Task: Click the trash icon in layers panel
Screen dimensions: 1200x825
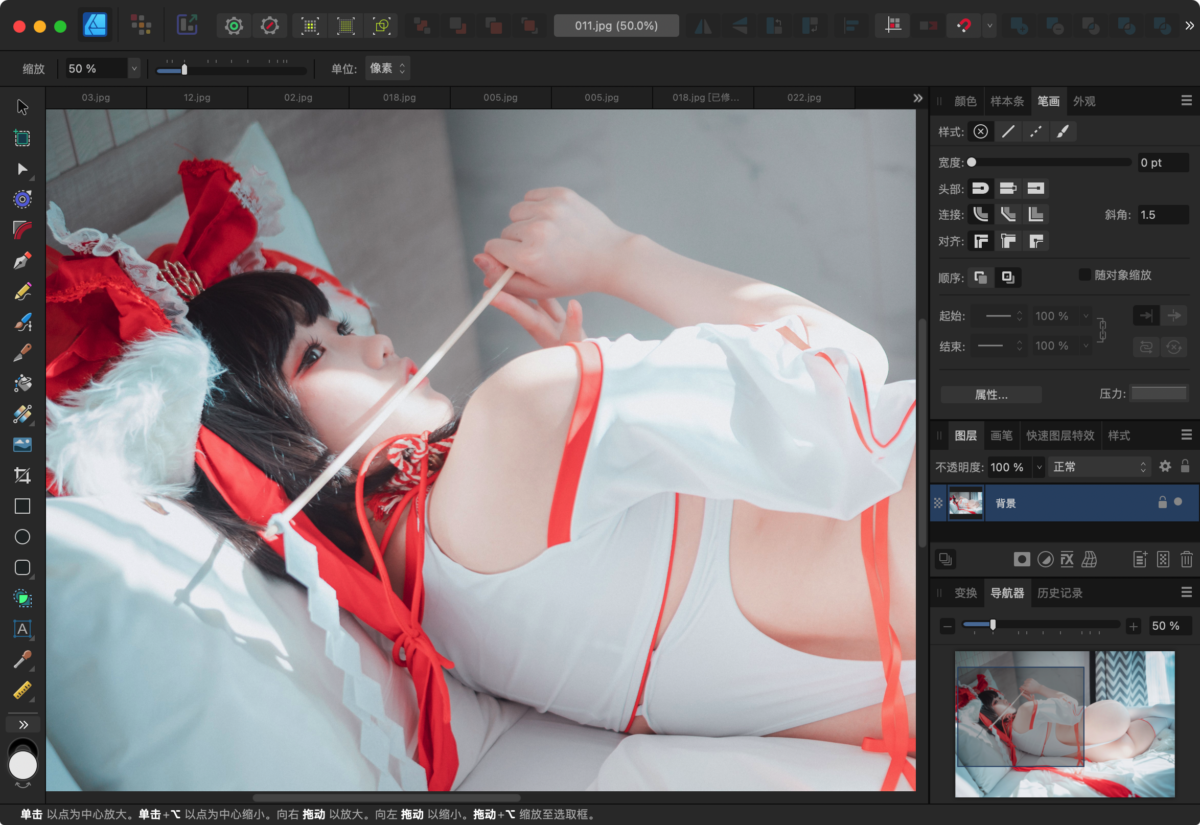Action: coord(1187,559)
